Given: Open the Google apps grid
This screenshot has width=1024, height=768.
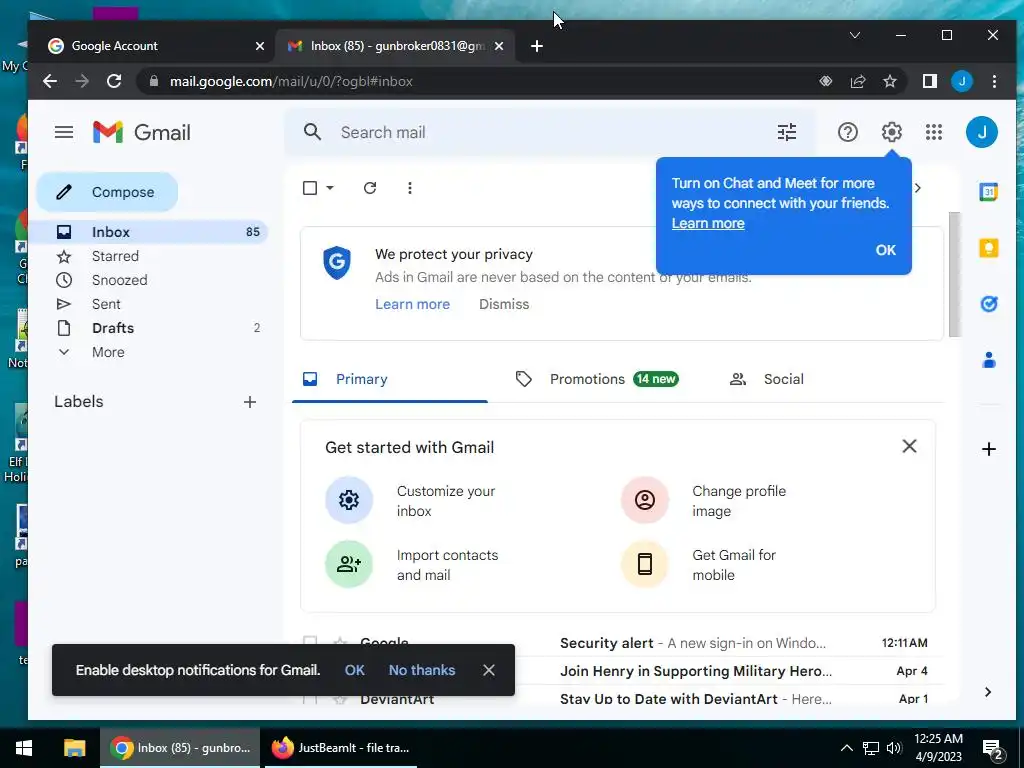Looking at the screenshot, I should [934, 133].
